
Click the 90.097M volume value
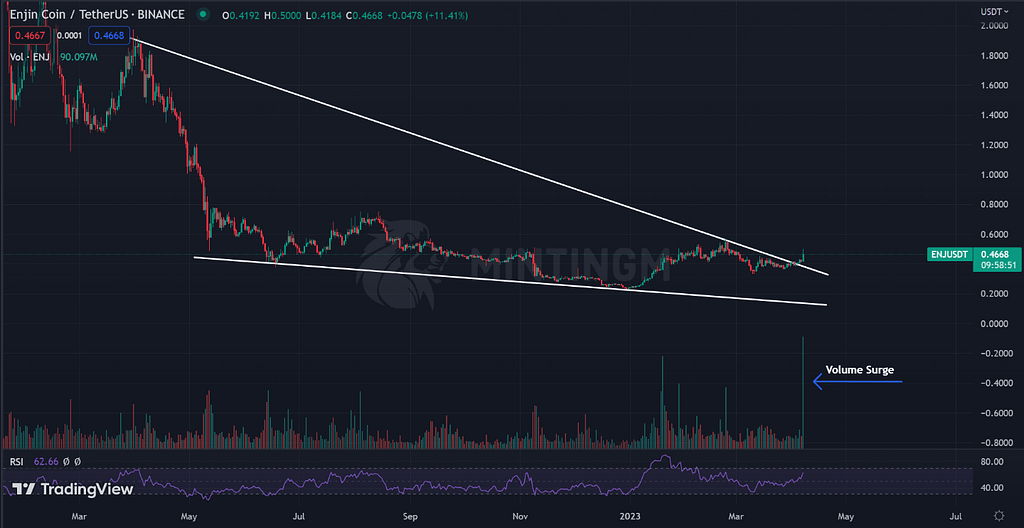point(78,58)
